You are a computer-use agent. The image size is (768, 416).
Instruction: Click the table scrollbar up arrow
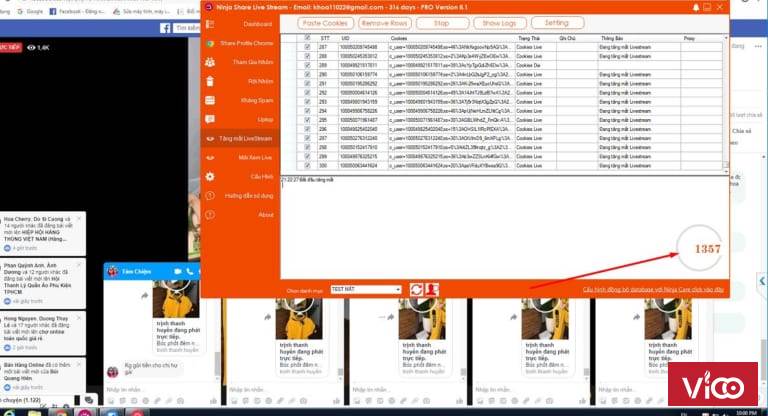click(726, 38)
